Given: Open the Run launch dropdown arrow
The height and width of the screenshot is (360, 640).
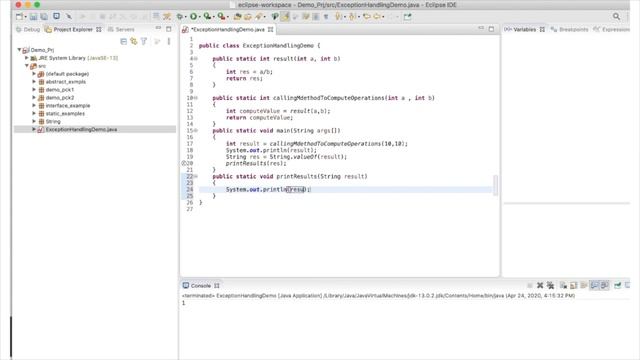Looking at the screenshot, I should (x=199, y=17).
